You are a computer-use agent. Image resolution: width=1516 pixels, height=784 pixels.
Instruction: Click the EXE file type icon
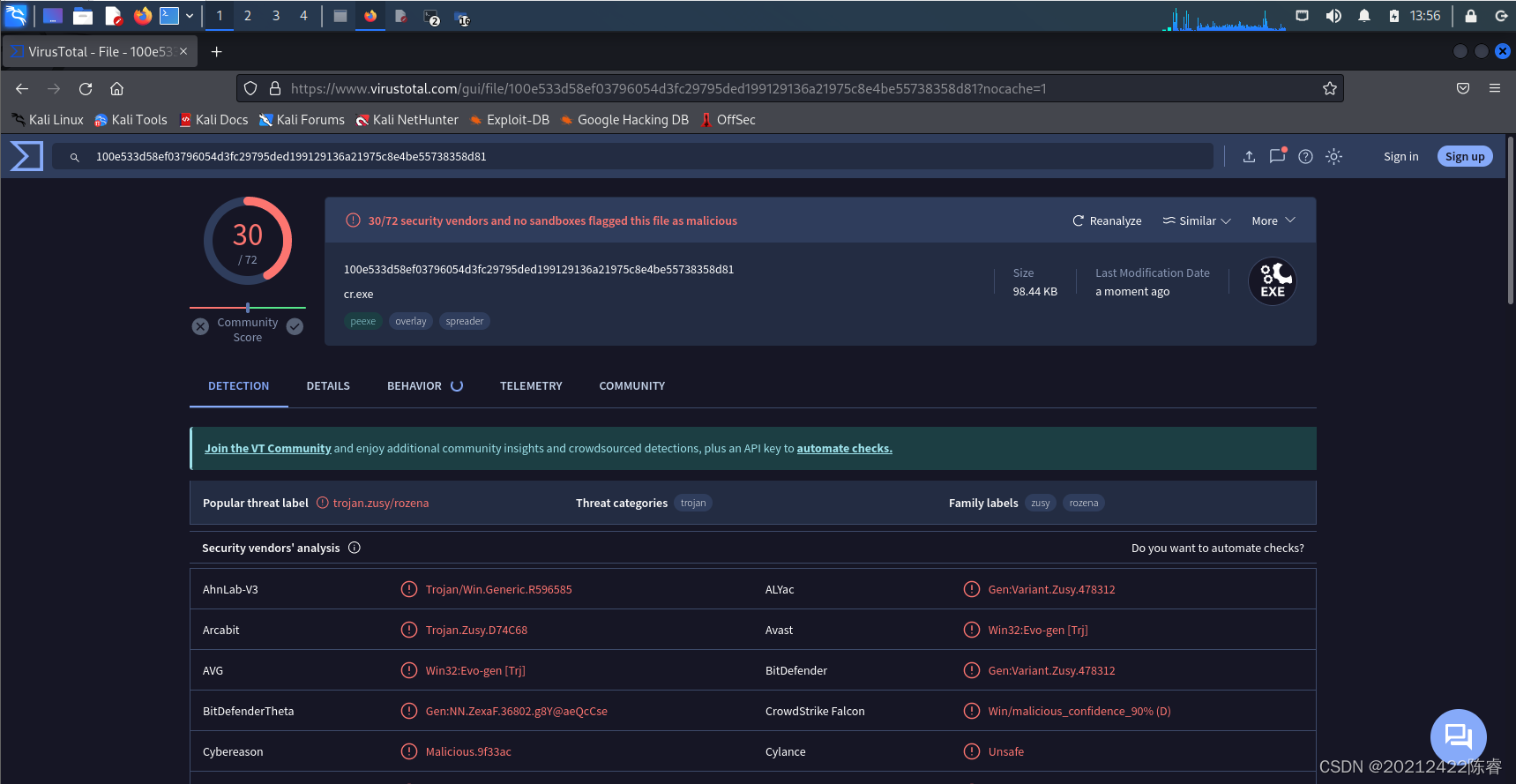click(x=1273, y=281)
